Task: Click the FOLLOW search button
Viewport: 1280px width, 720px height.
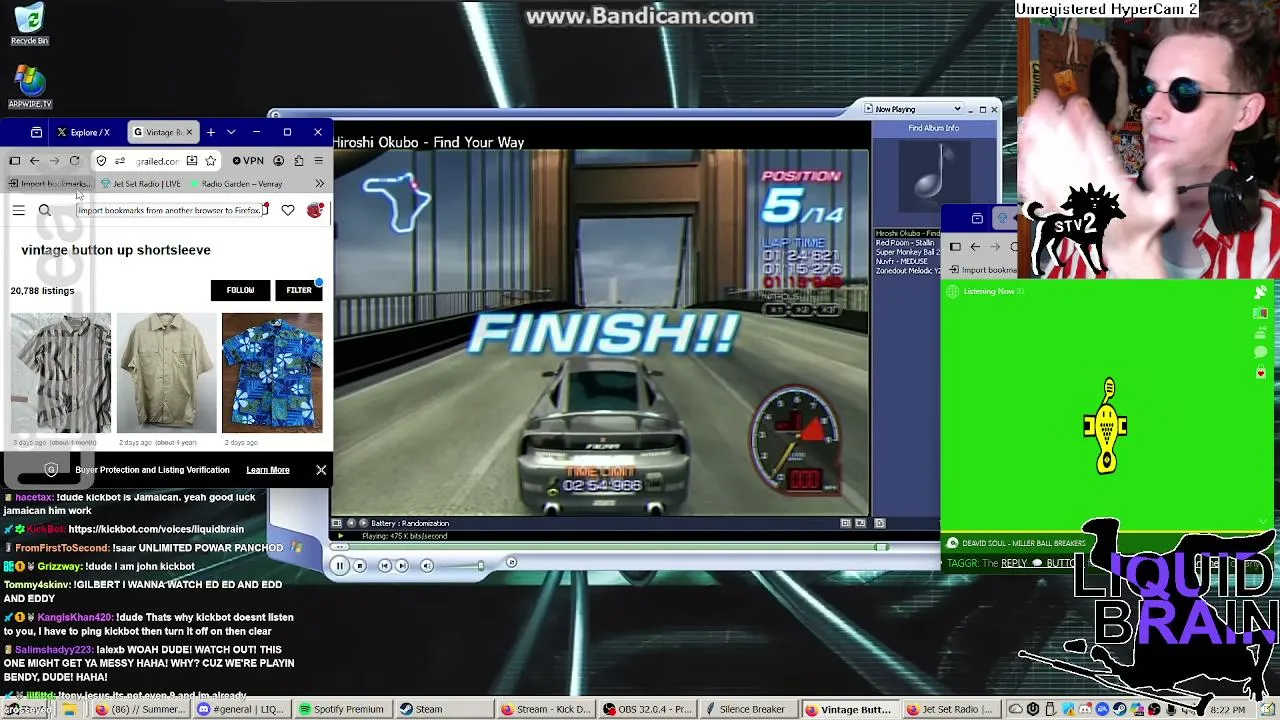Action: pyautogui.click(x=240, y=290)
